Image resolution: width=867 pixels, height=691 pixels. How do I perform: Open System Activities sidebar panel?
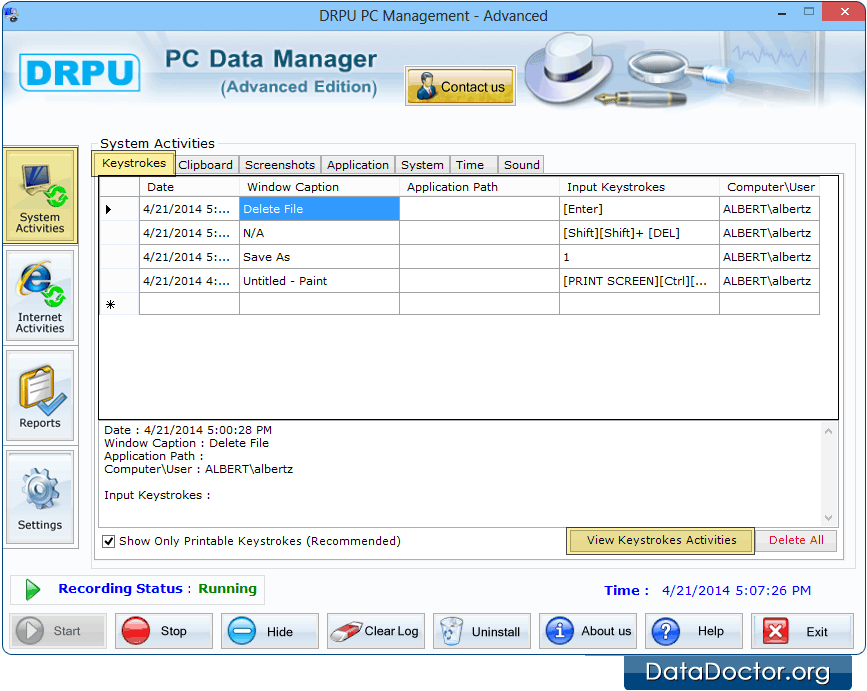pyautogui.click(x=40, y=196)
